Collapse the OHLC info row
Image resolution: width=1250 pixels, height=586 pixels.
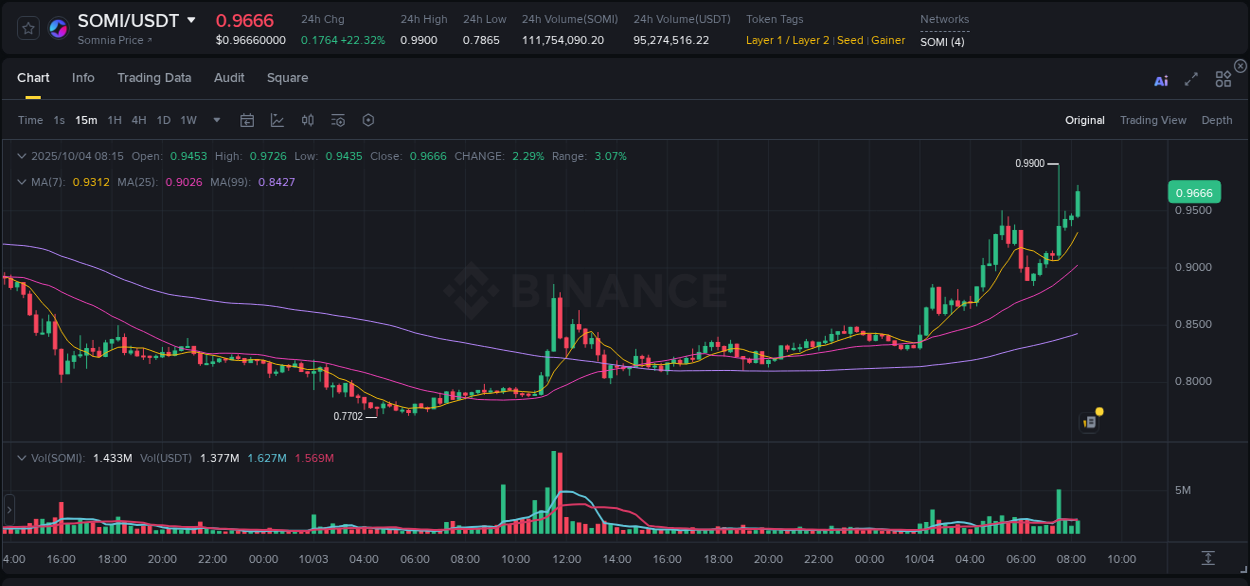coord(22,156)
